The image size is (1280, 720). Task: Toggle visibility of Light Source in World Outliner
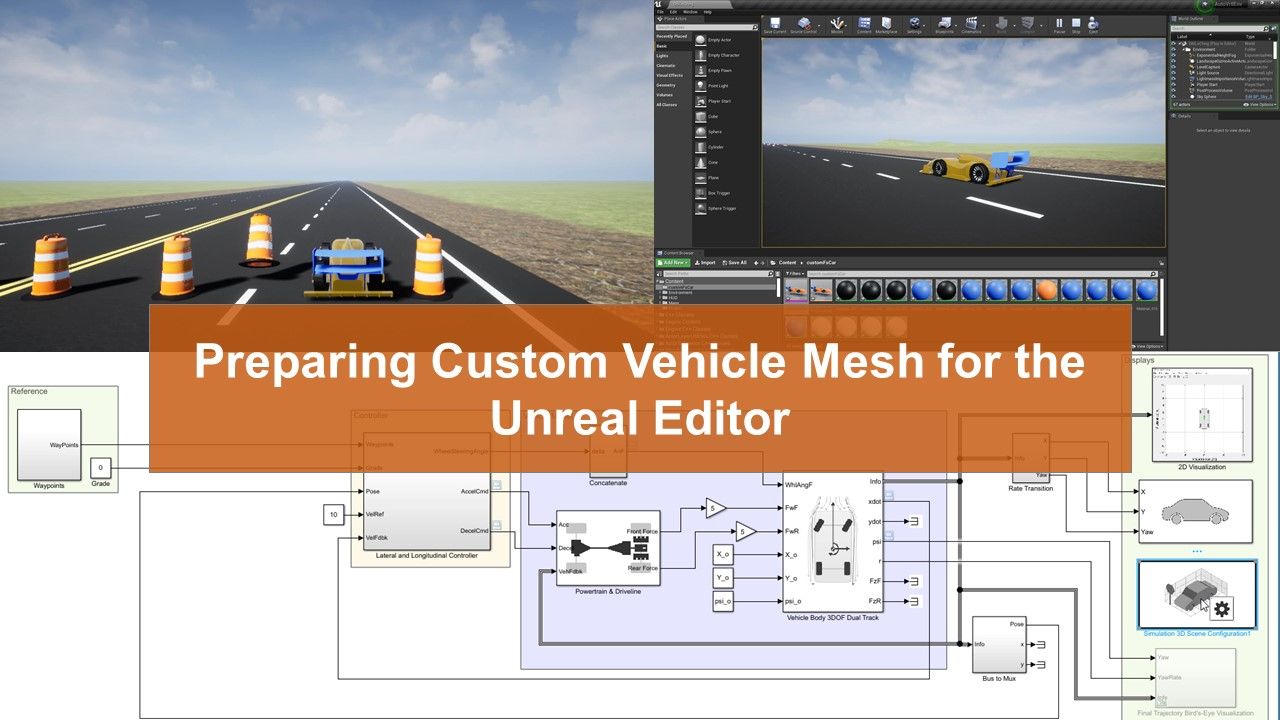[x=1172, y=72]
